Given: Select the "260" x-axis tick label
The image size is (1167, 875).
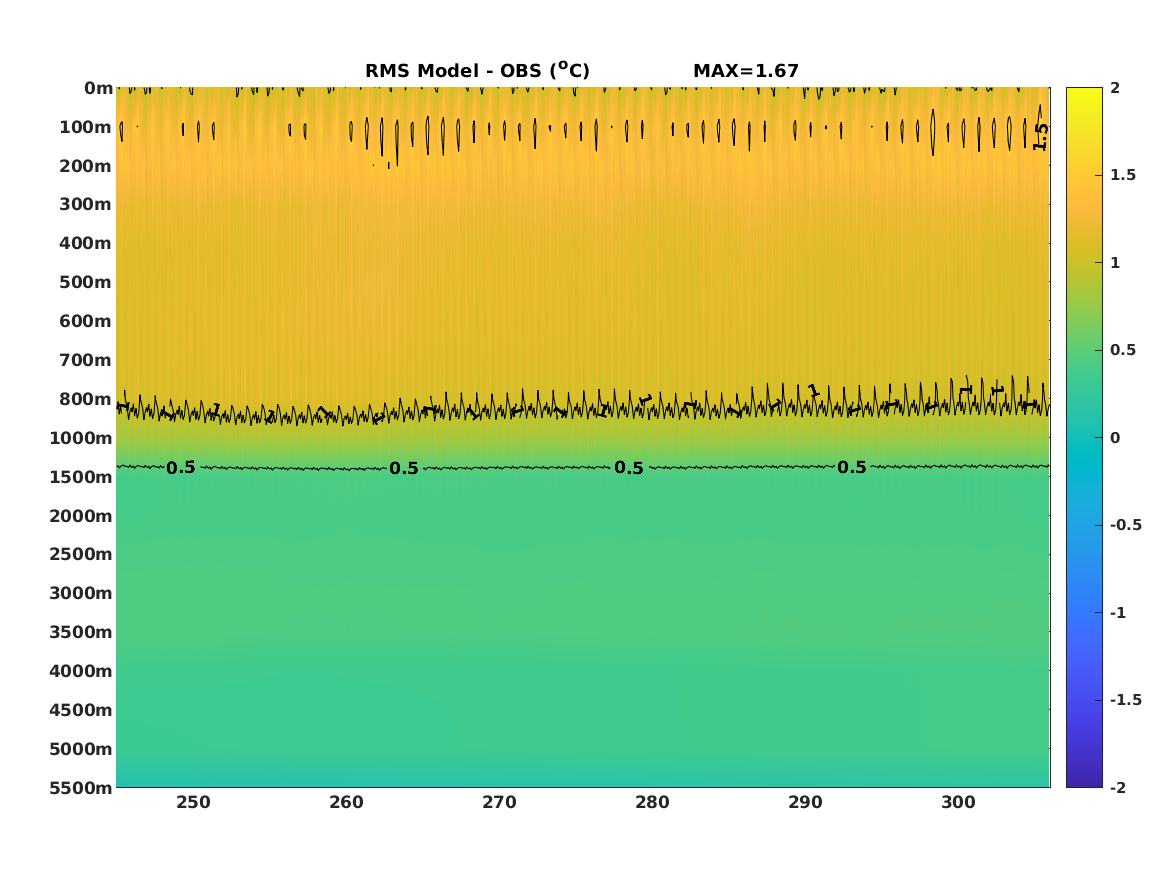Looking at the screenshot, I should (347, 803).
